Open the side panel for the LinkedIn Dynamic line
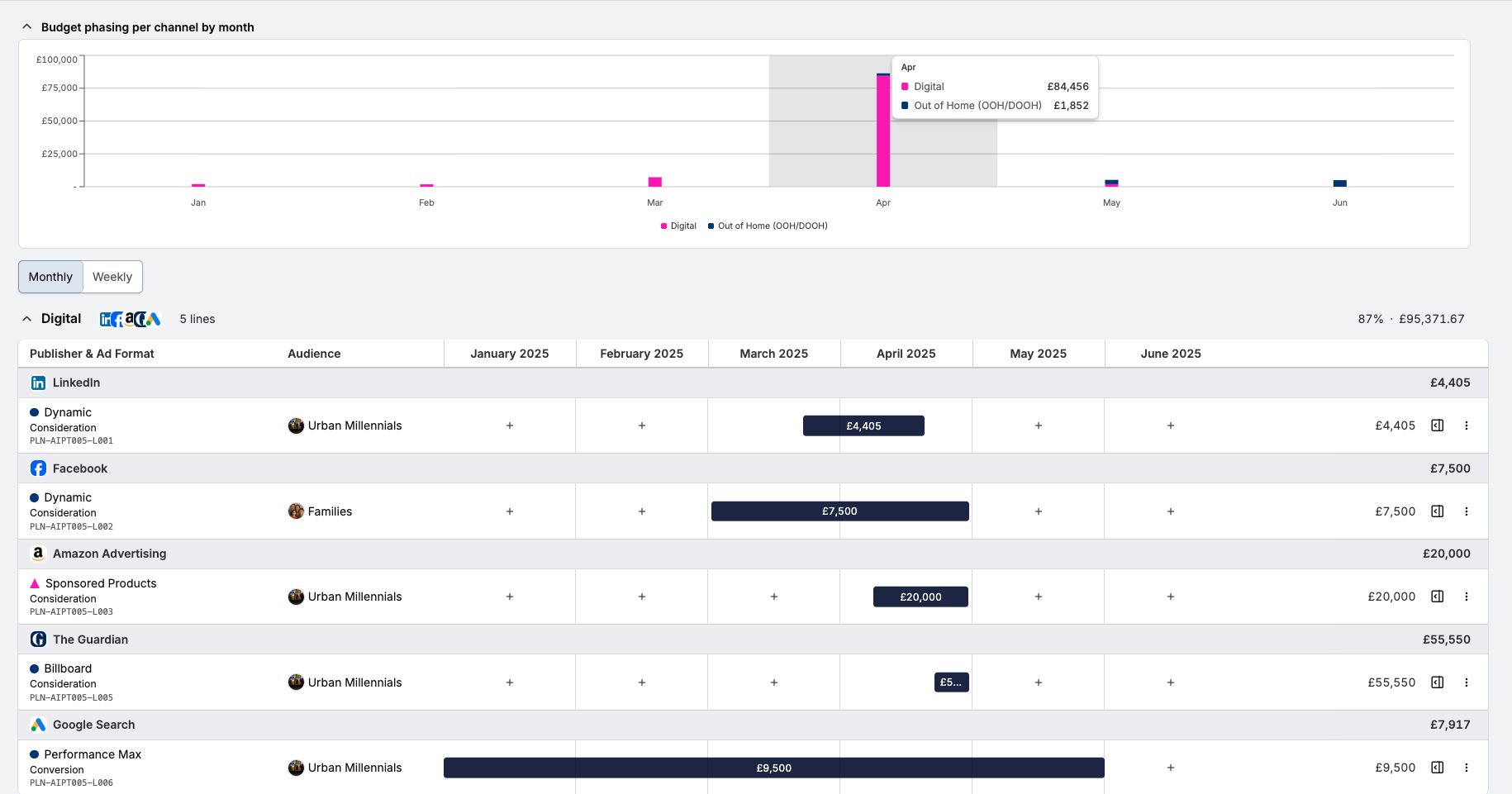 click(1437, 425)
